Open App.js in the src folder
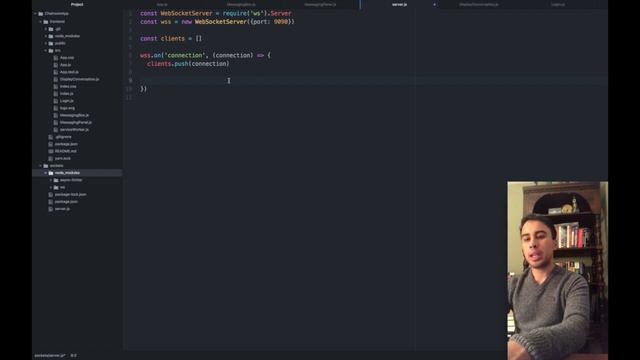This screenshot has width=640, height=360. pyautogui.click(x=65, y=65)
